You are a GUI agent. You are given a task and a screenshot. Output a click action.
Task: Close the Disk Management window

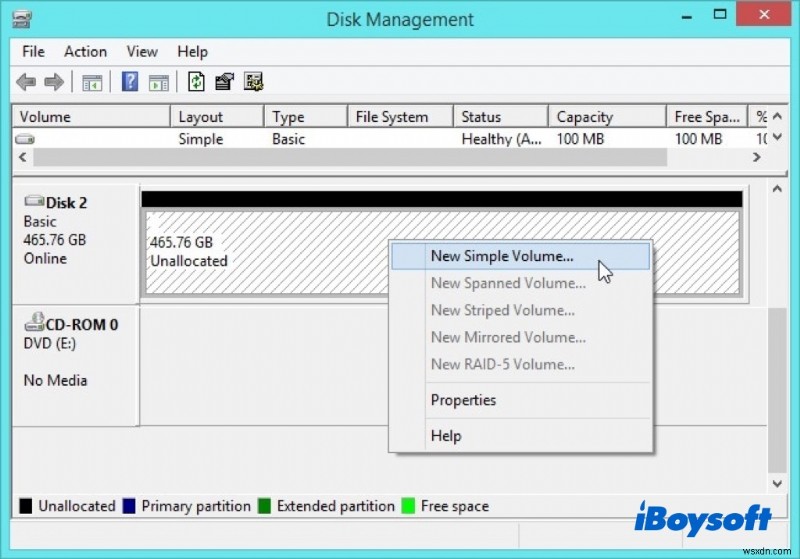pyautogui.click(x=764, y=15)
